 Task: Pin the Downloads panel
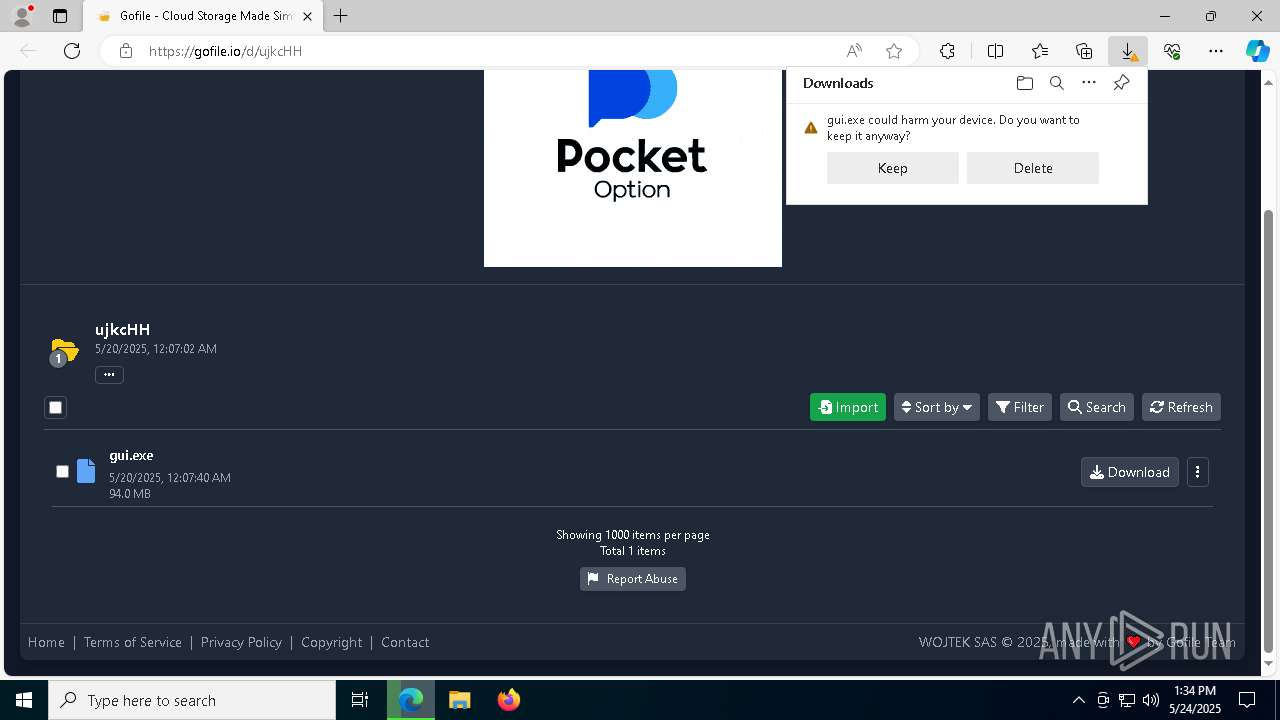pos(1121,83)
